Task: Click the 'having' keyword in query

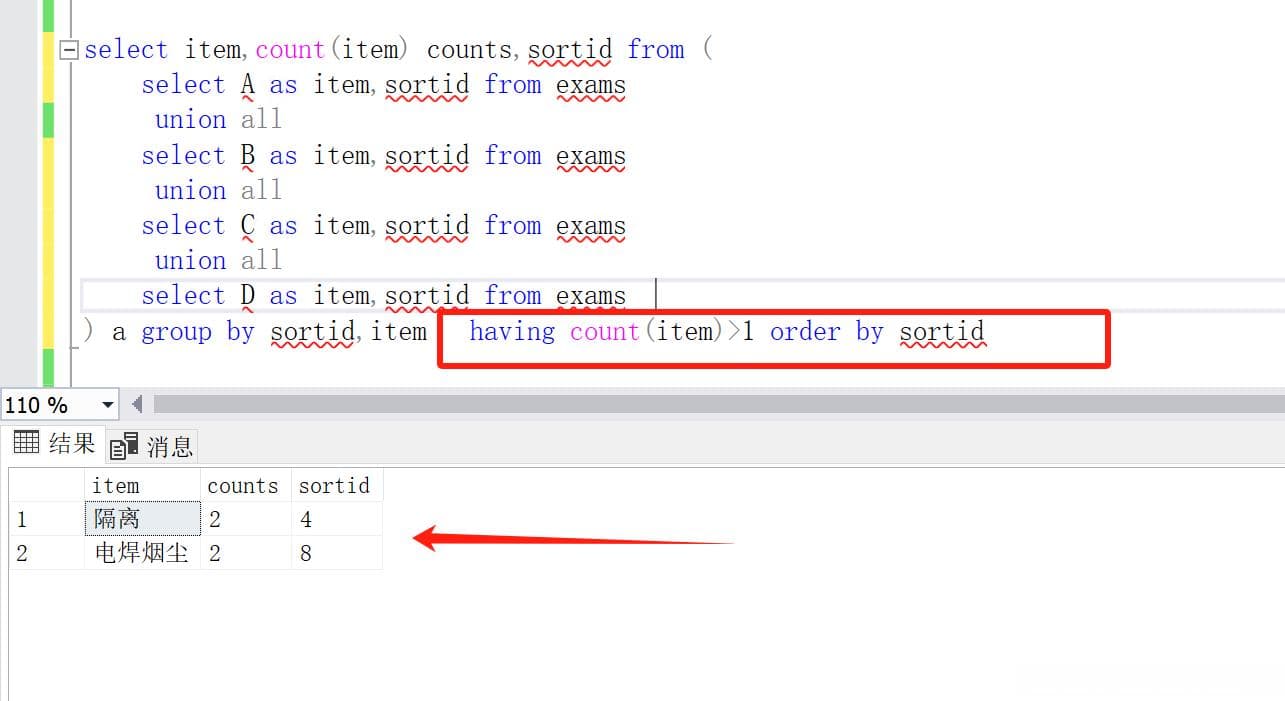Action: 512,331
